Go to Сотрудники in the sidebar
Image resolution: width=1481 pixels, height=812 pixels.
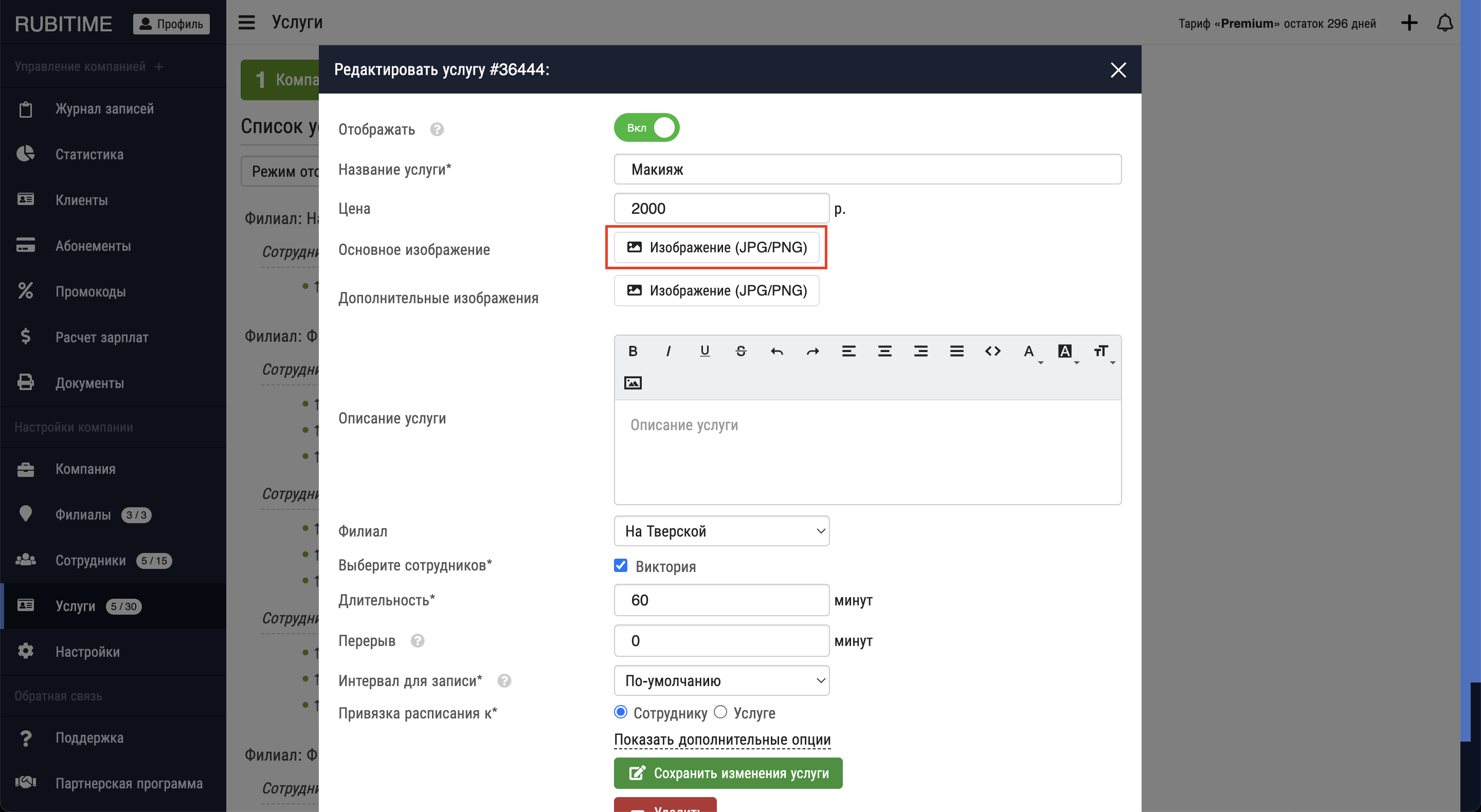point(91,560)
